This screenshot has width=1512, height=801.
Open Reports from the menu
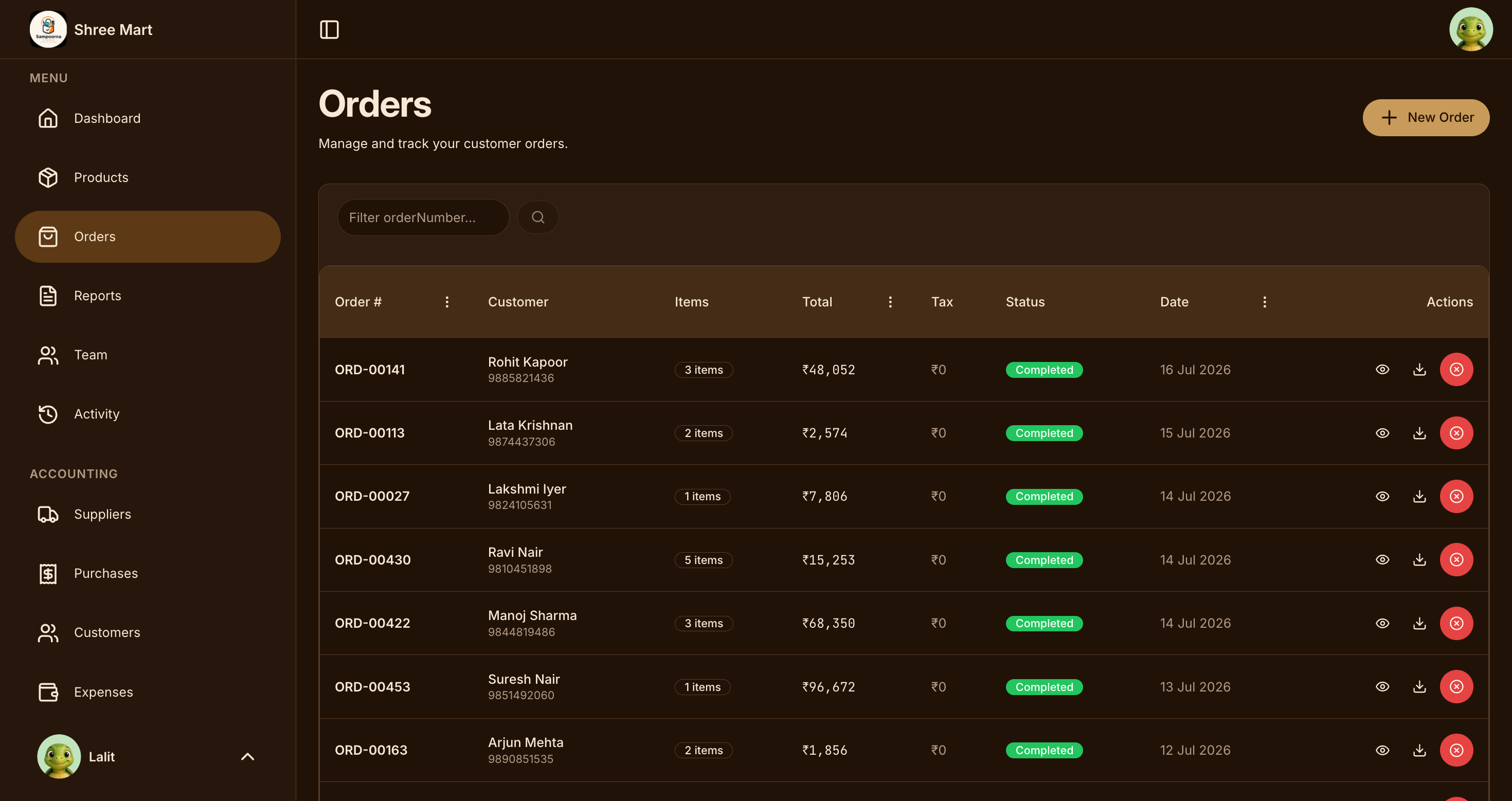pyautogui.click(x=148, y=296)
